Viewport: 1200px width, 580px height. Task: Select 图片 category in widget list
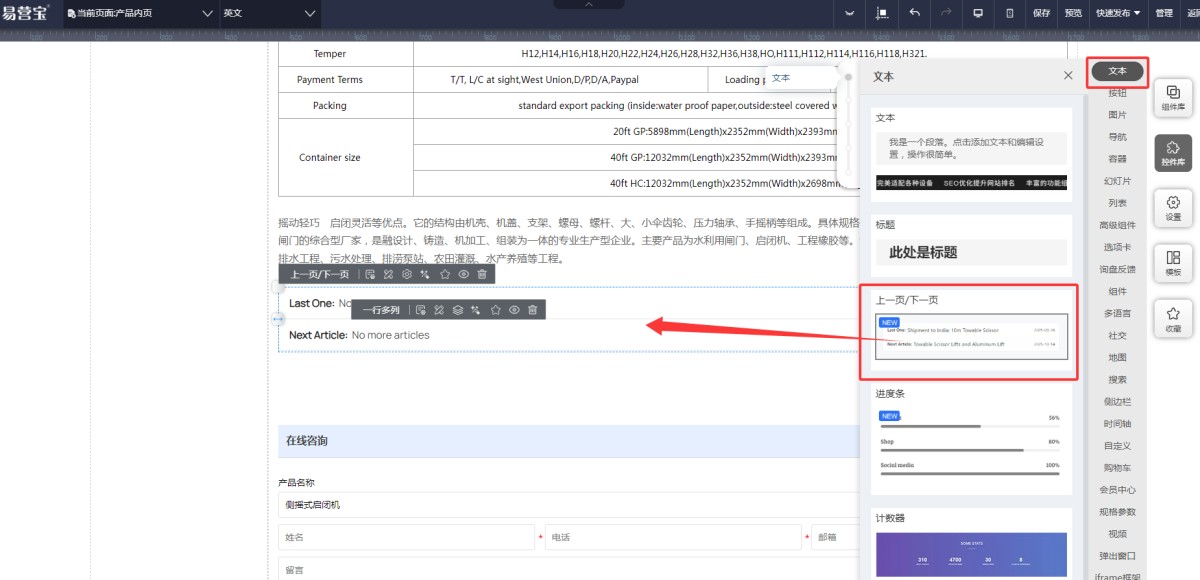pyautogui.click(x=1117, y=115)
